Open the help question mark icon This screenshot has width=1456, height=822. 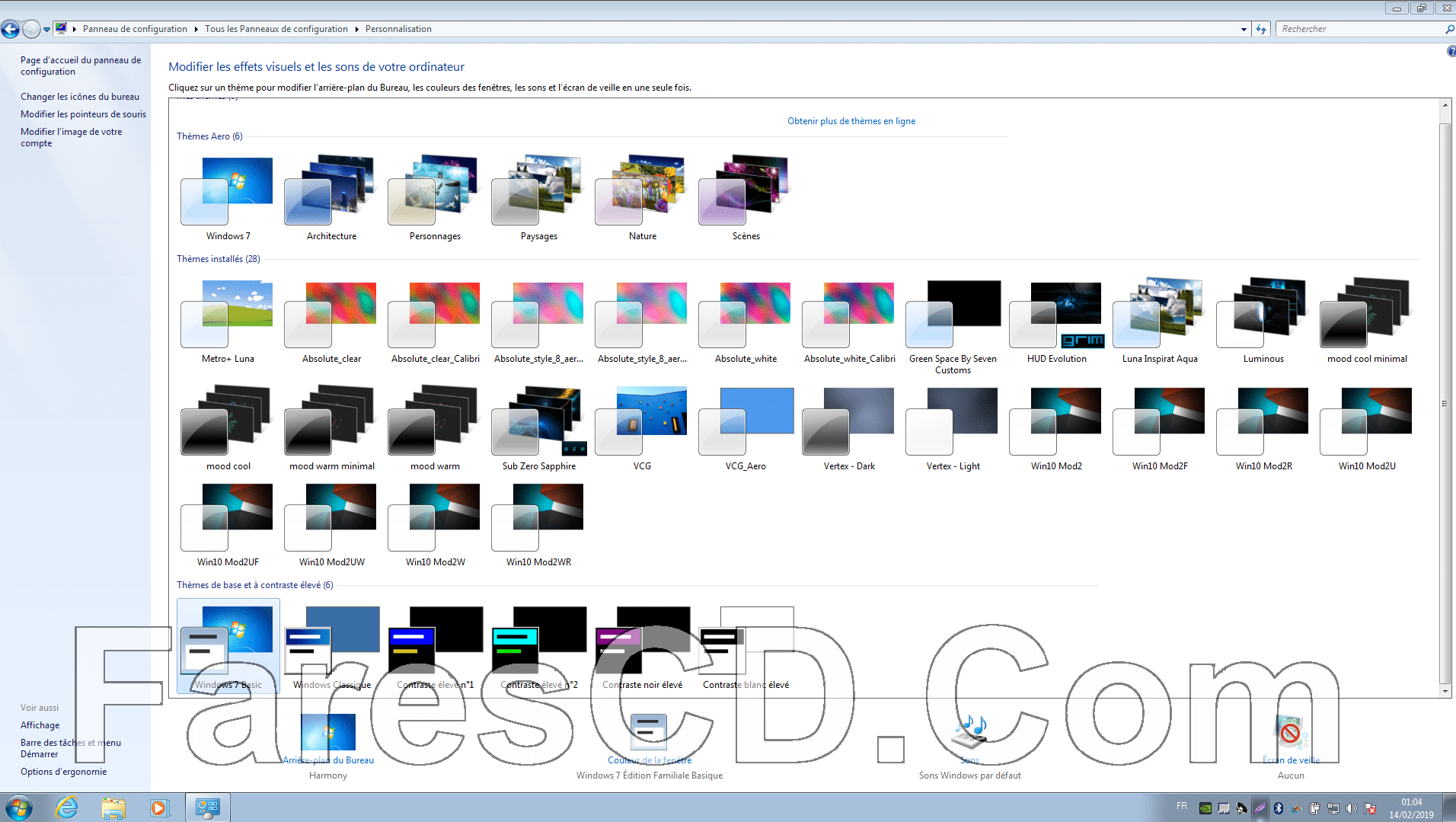(1451, 52)
